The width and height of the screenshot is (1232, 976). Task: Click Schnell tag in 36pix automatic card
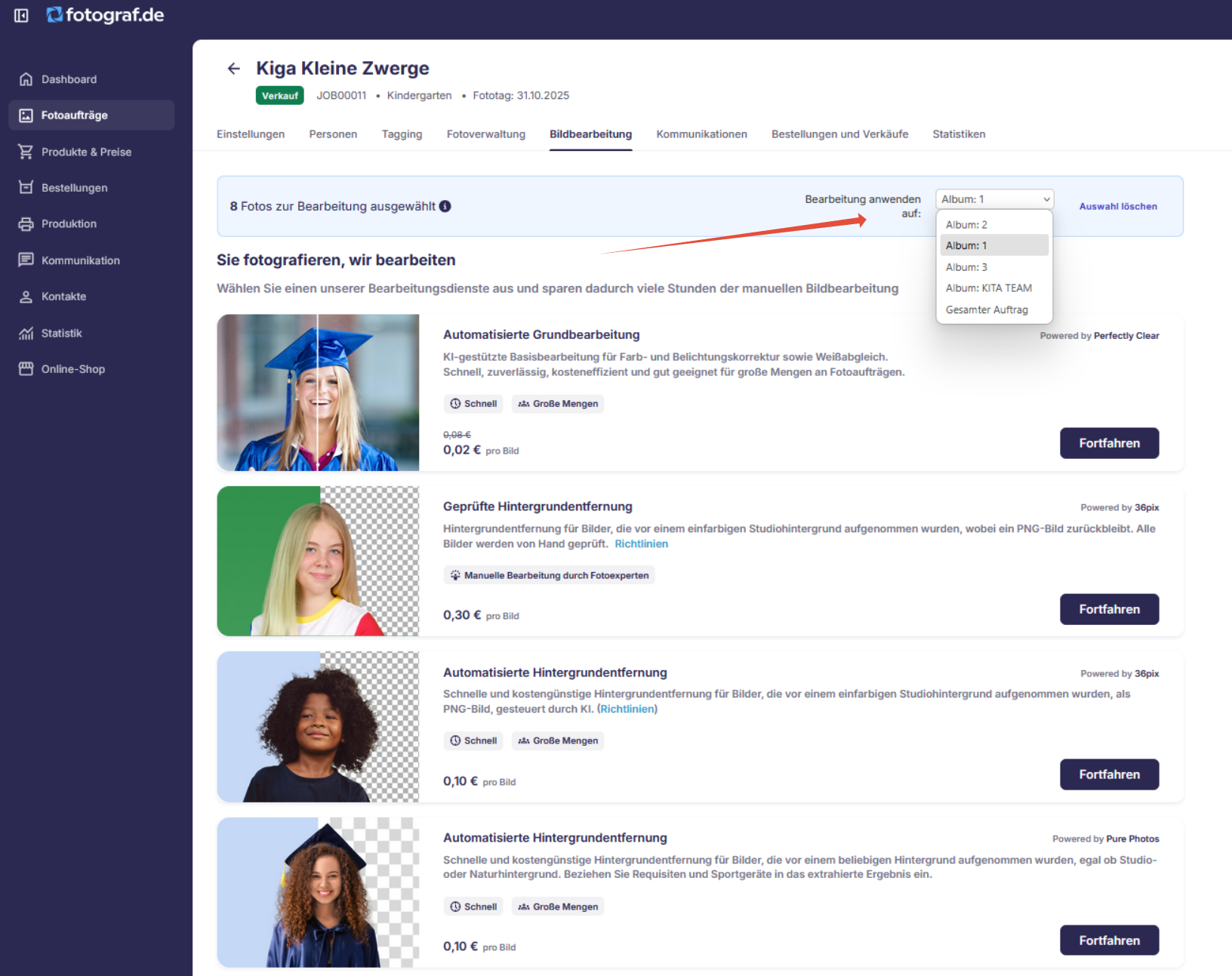(x=473, y=740)
